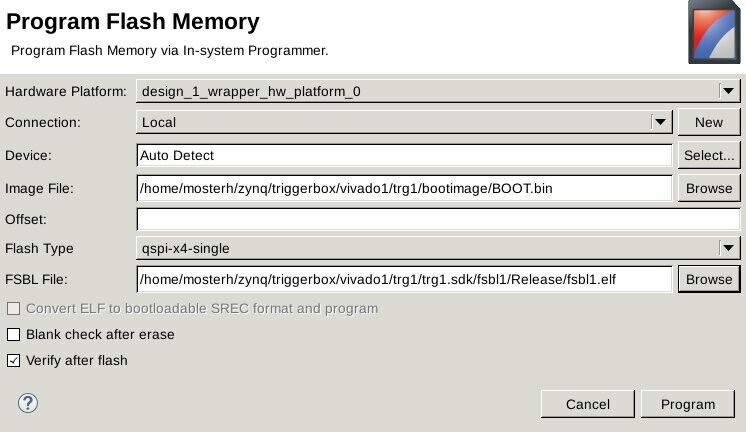This screenshot has width=746, height=432.
Task: Click the FSBL File path field
Action: tap(404, 279)
